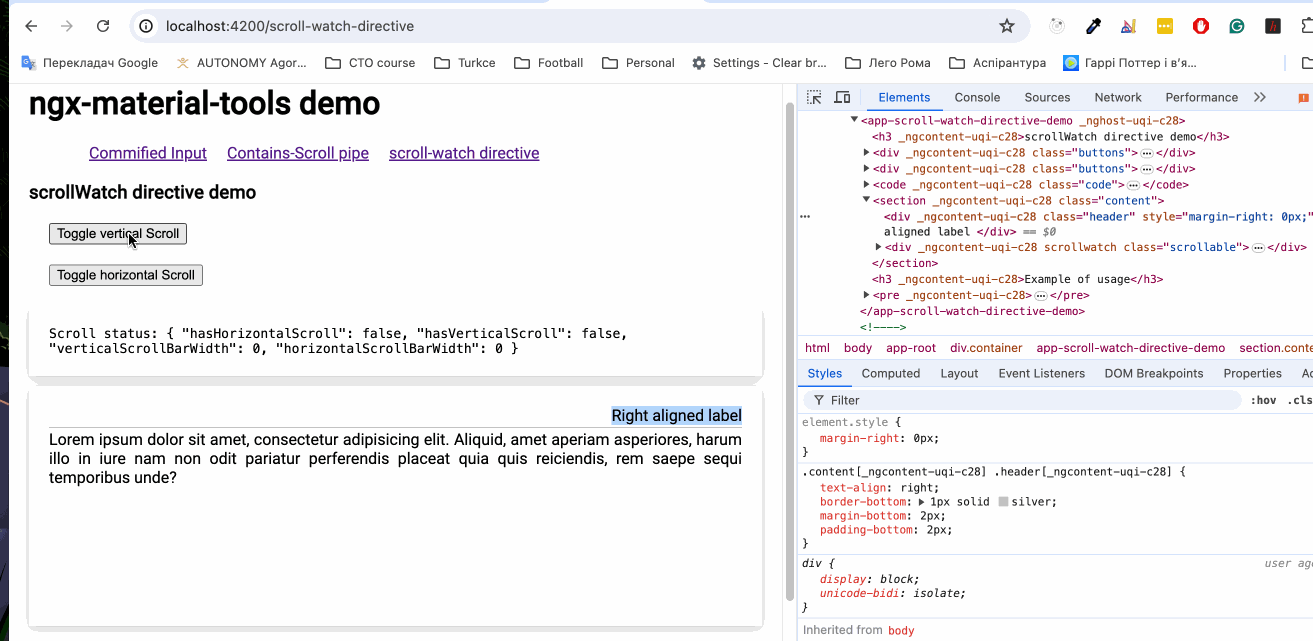
Task: Switch to the Elements tab
Action: (x=904, y=97)
